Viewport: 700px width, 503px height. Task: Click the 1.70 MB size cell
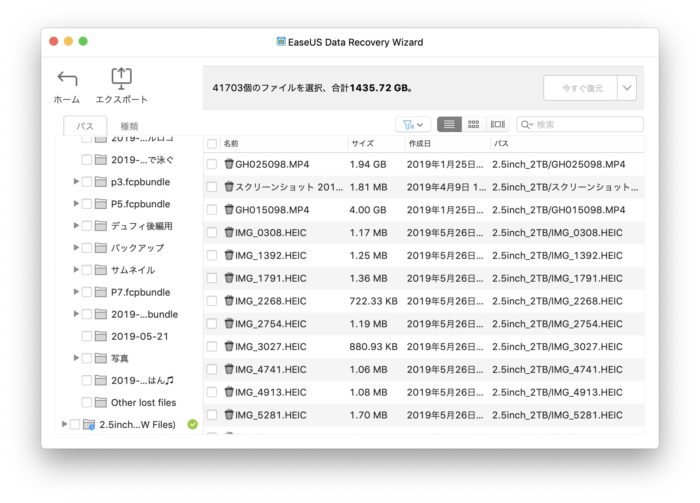[368, 415]
